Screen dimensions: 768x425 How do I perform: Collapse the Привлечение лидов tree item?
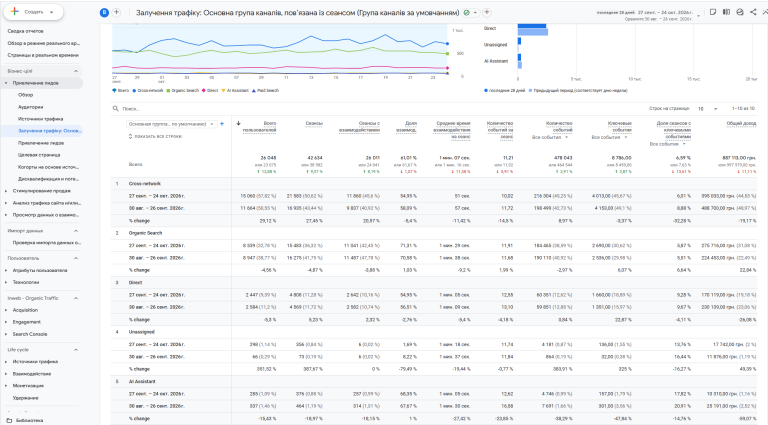pos(6,83)
